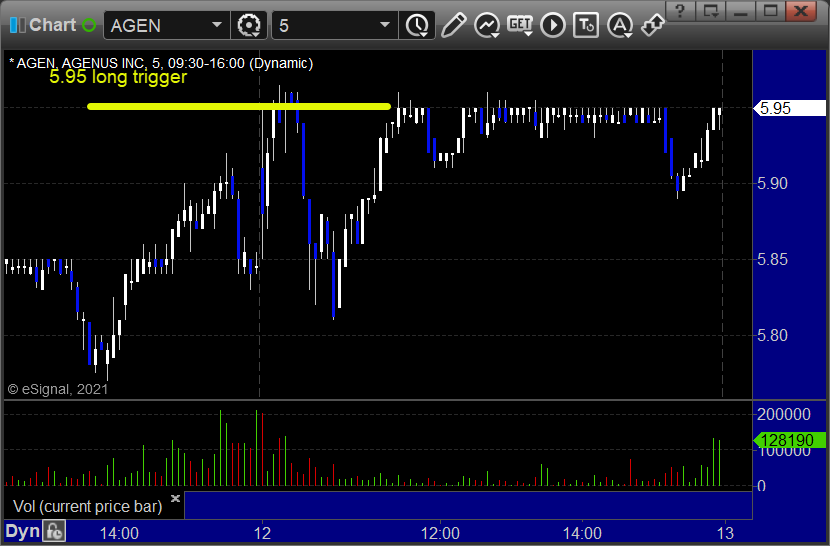Viewport: 830px width, 546px height.
Task: Click the 'Vol (current price bar)' label
Action: point(87,506)
